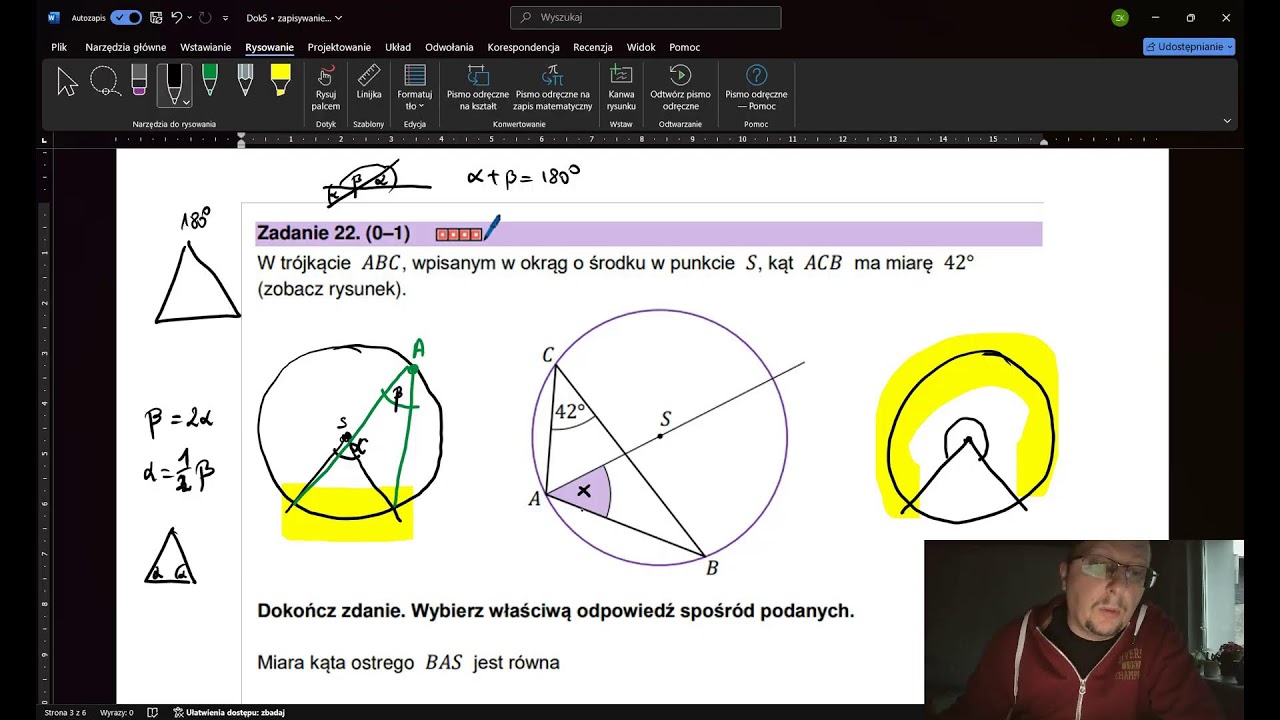Click the ink pen icon beside Zadanie 22

(492, 229)
